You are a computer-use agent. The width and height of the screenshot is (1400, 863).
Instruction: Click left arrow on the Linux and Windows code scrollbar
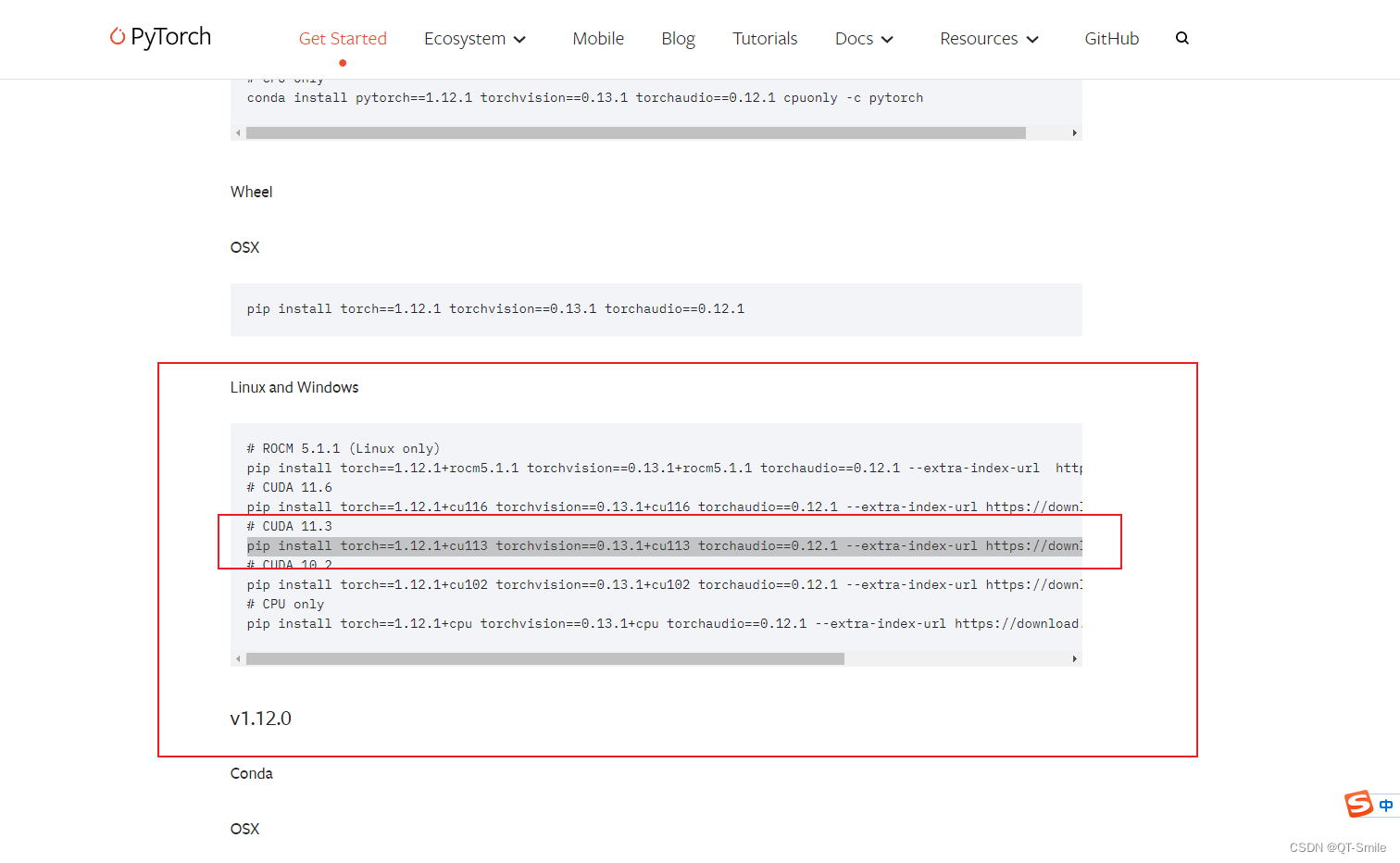(238, 658)
